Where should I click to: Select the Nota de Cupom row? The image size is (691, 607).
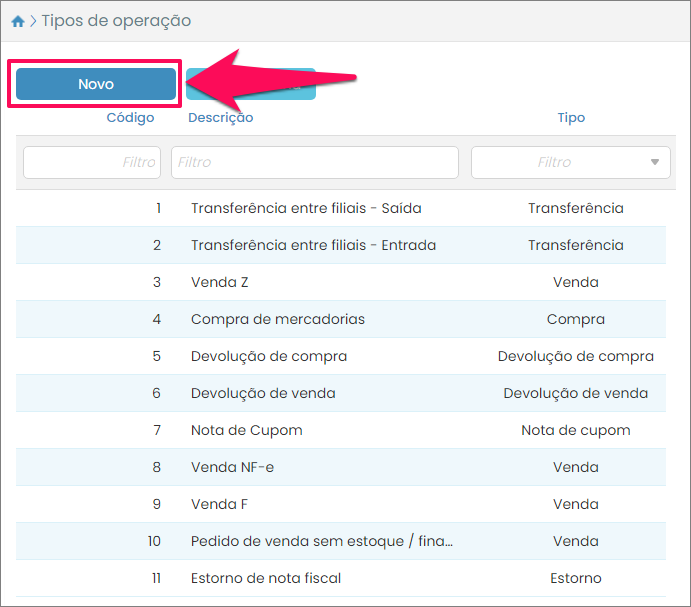point(246,430)
